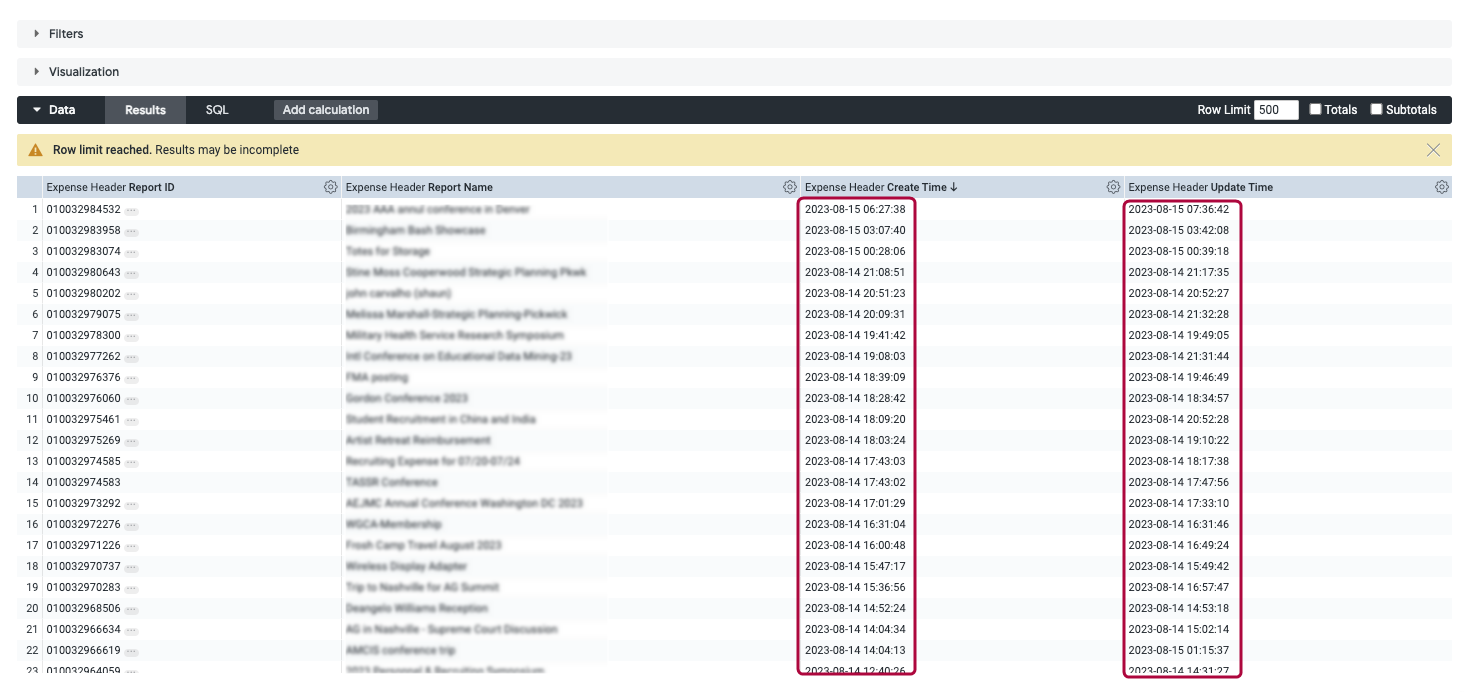Open the settings gear on Create Time column

1111,187
